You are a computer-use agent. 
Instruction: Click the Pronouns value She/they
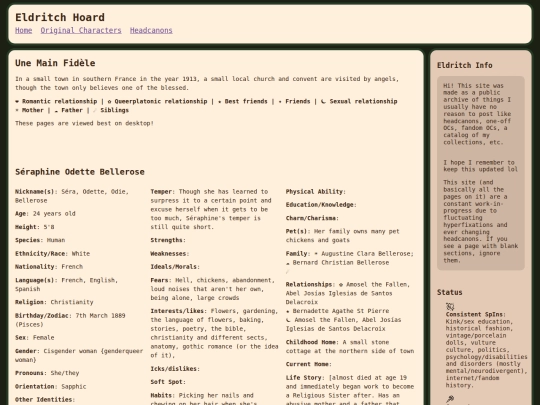65,373
